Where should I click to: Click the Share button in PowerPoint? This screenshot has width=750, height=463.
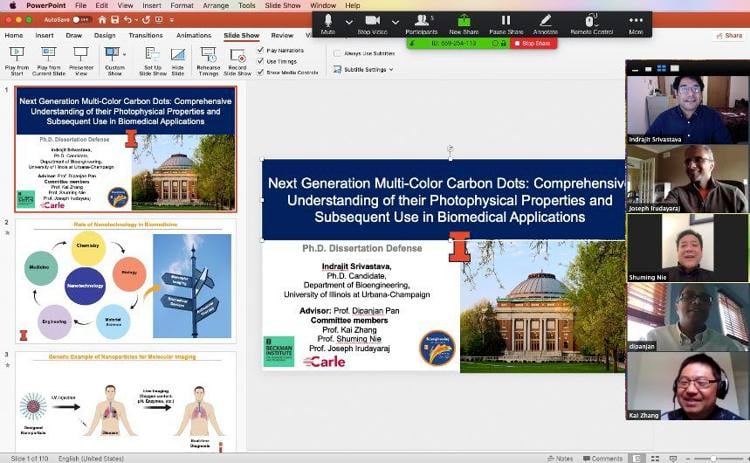729,35
